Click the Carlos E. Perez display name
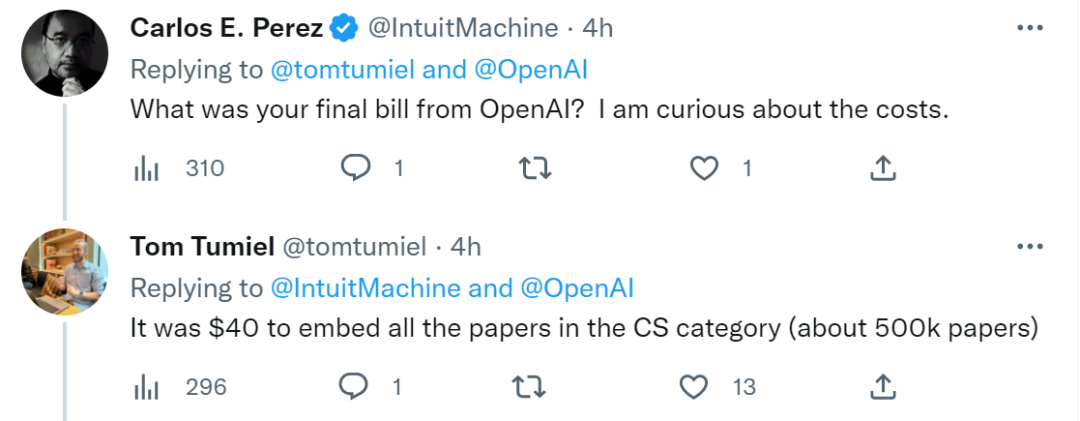Screen dimensions: 1080x421 point(226,29)
